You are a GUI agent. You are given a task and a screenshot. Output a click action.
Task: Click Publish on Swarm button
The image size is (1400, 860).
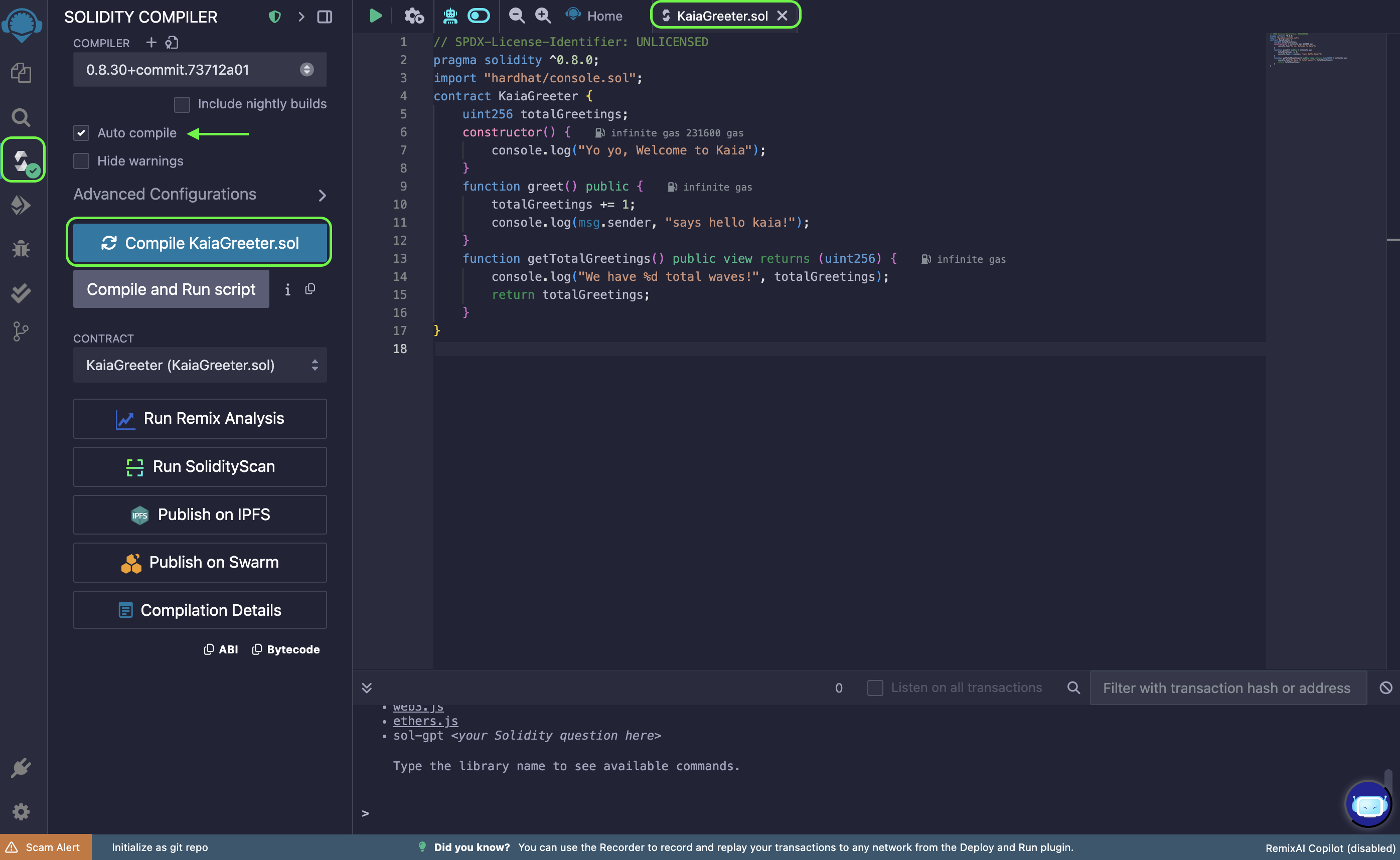(200, 563)
